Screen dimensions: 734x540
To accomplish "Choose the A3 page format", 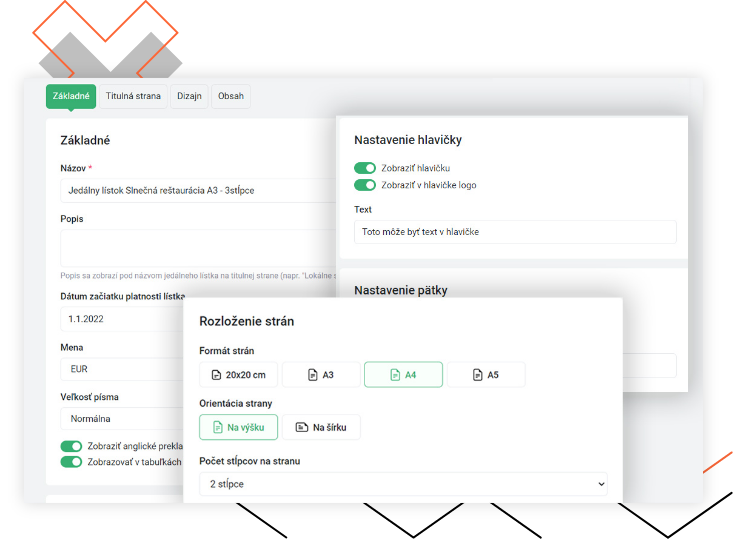I will (321, 375).
